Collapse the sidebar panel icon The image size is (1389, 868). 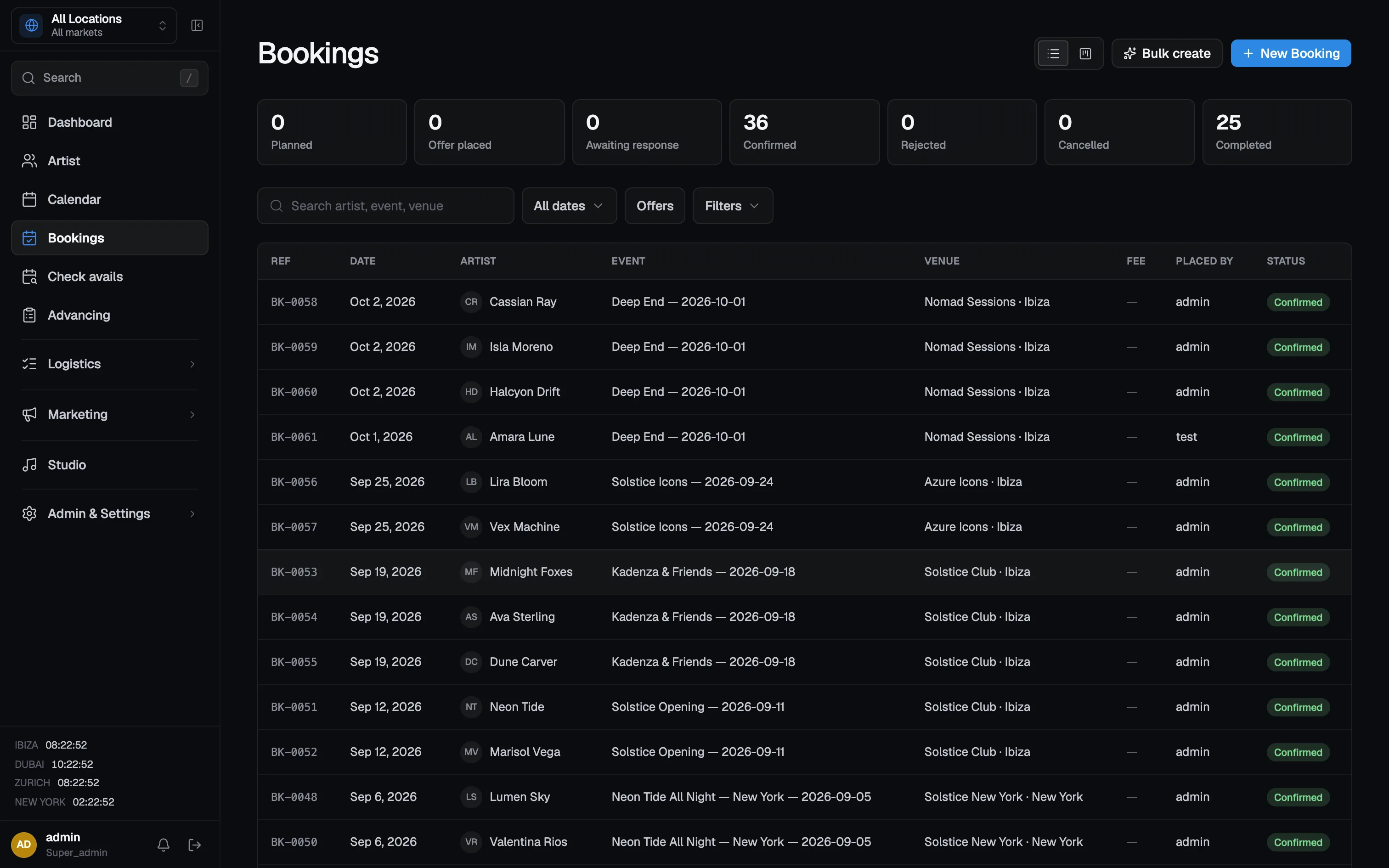197,25
